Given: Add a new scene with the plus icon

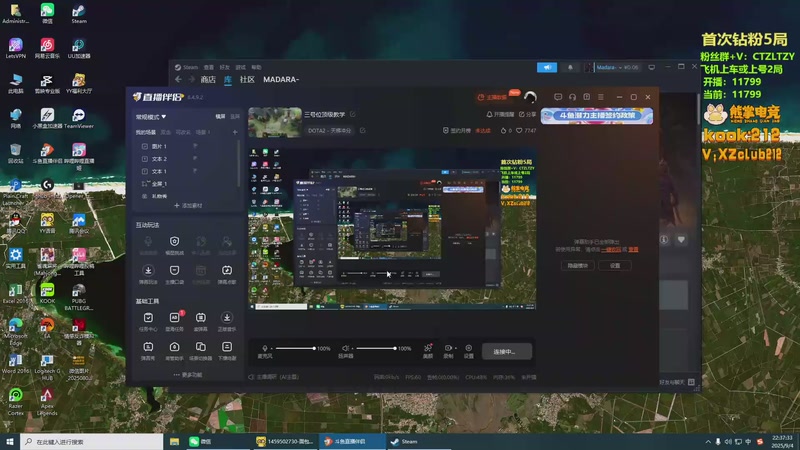Looking at the screenshot, I should coord(235,132).
